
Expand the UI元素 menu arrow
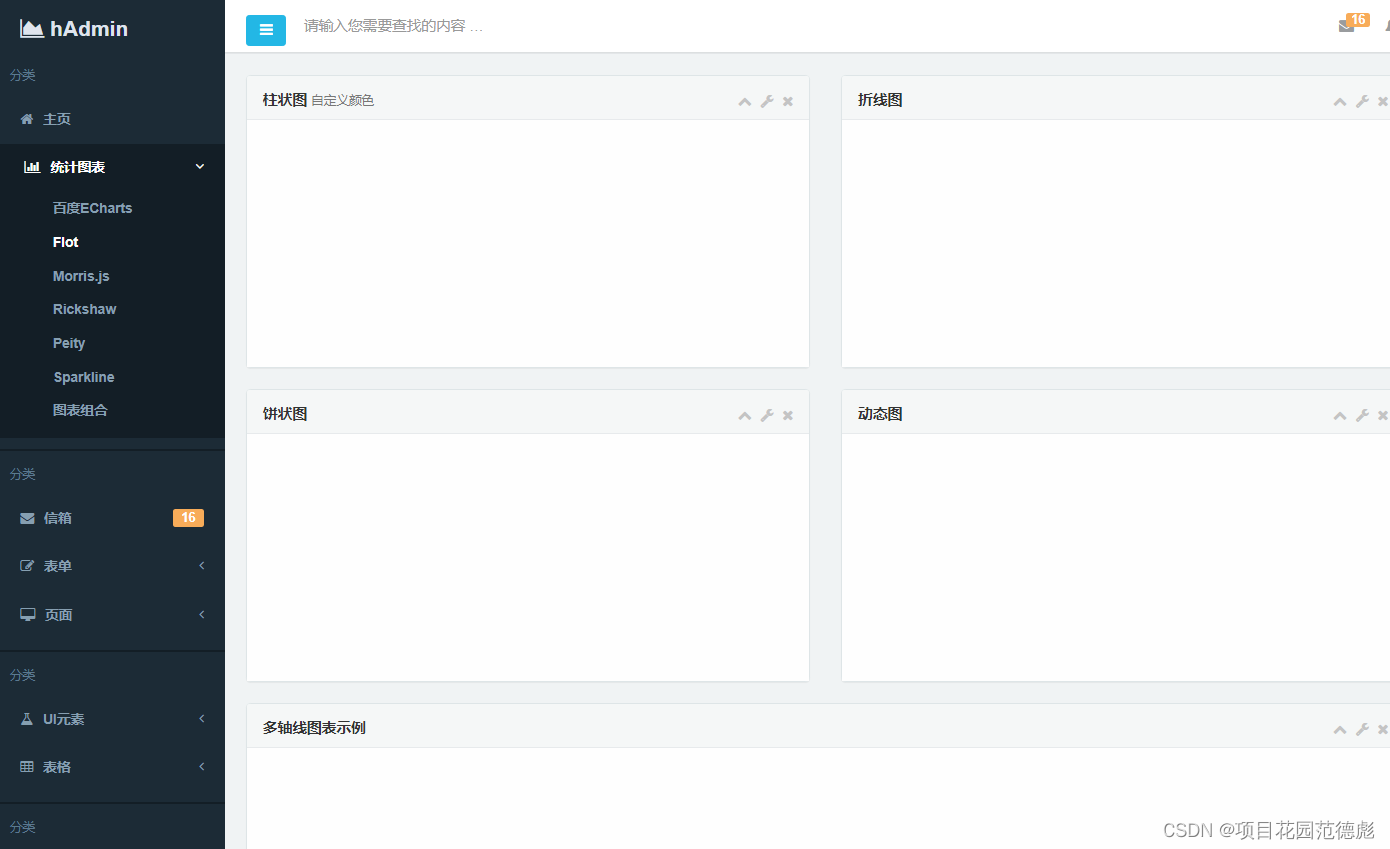[201, 718]
